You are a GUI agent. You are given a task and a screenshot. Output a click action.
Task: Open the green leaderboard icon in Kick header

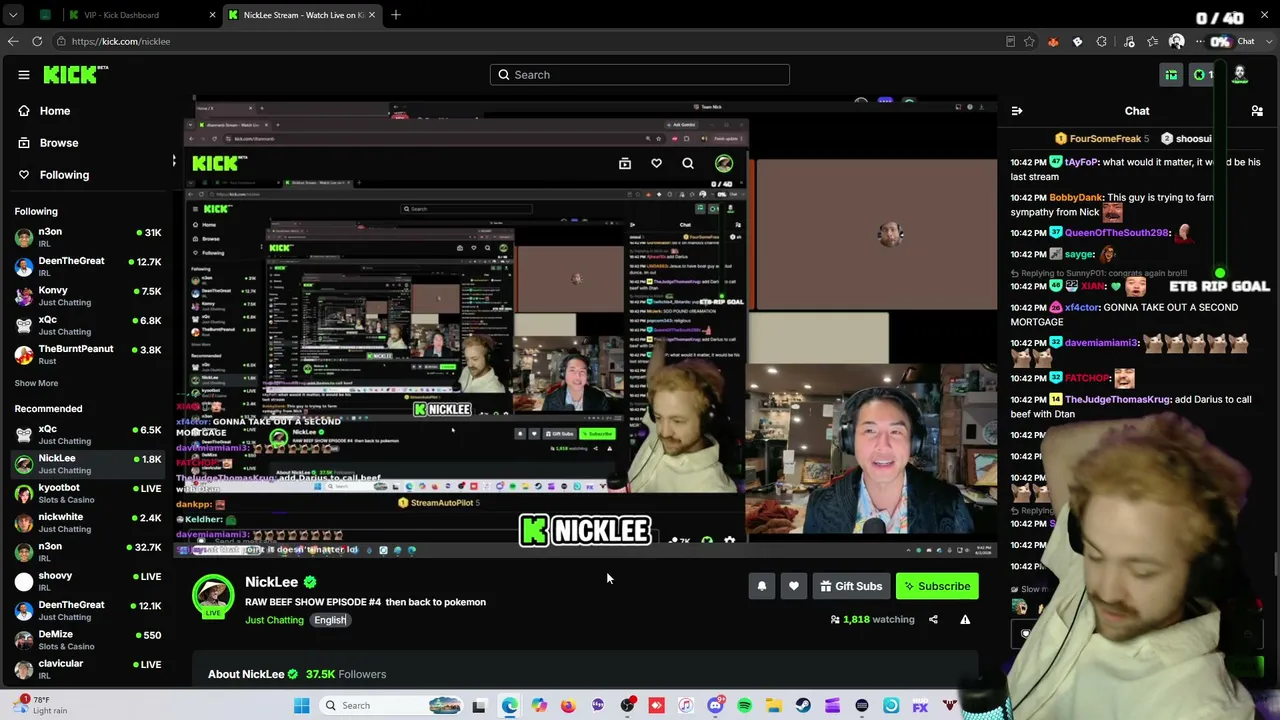pyautogui.click(x=1171, y=75)
